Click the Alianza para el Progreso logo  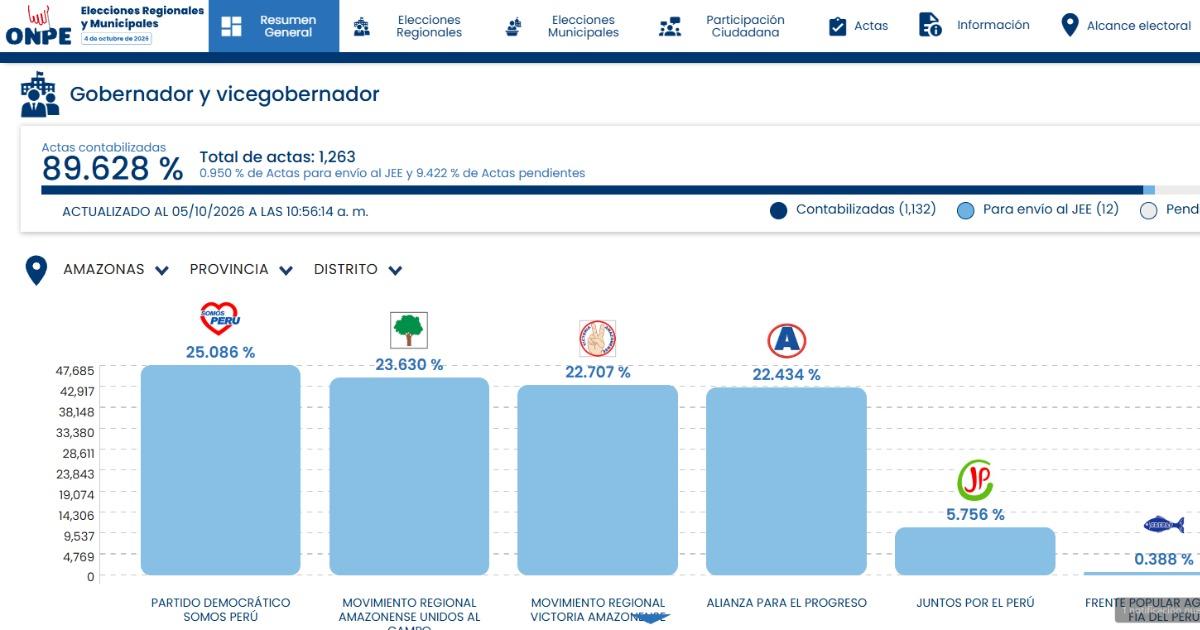(786, 341)
